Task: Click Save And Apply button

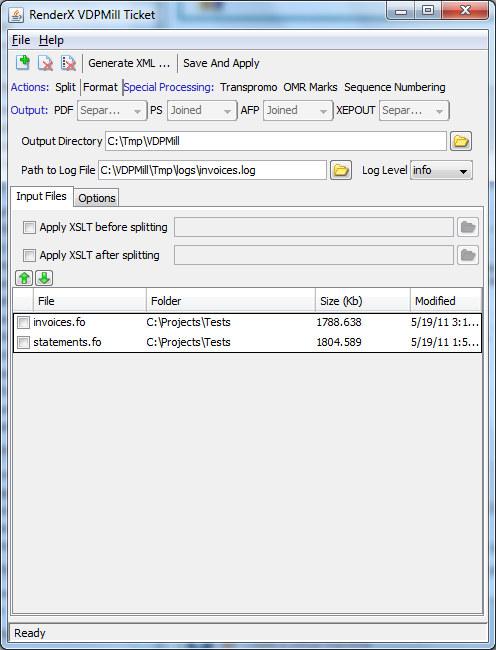Action: point(221,63)
